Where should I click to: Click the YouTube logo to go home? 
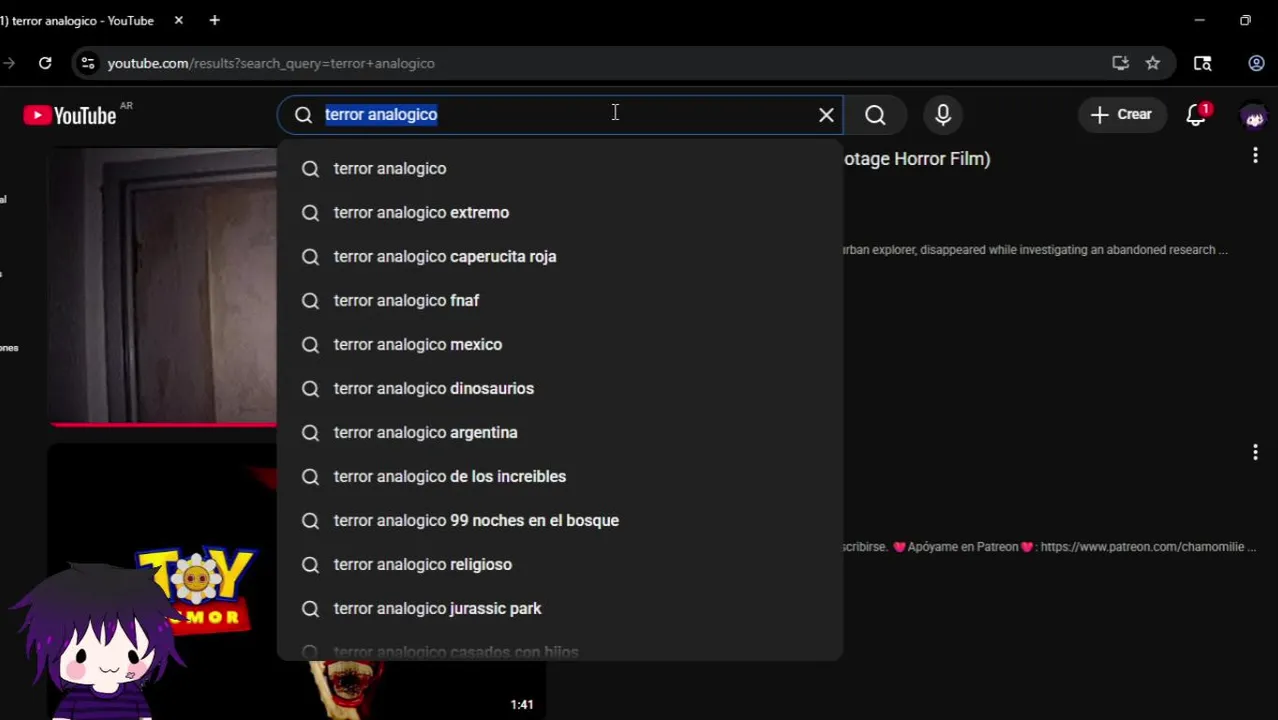pyautogui.click(x=70, y=115)
